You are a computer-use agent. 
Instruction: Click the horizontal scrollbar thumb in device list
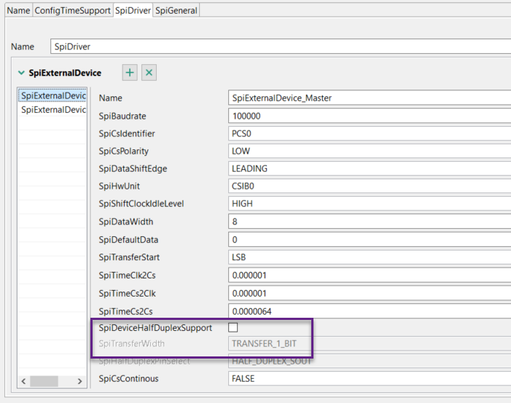click(x=44, y=381)
